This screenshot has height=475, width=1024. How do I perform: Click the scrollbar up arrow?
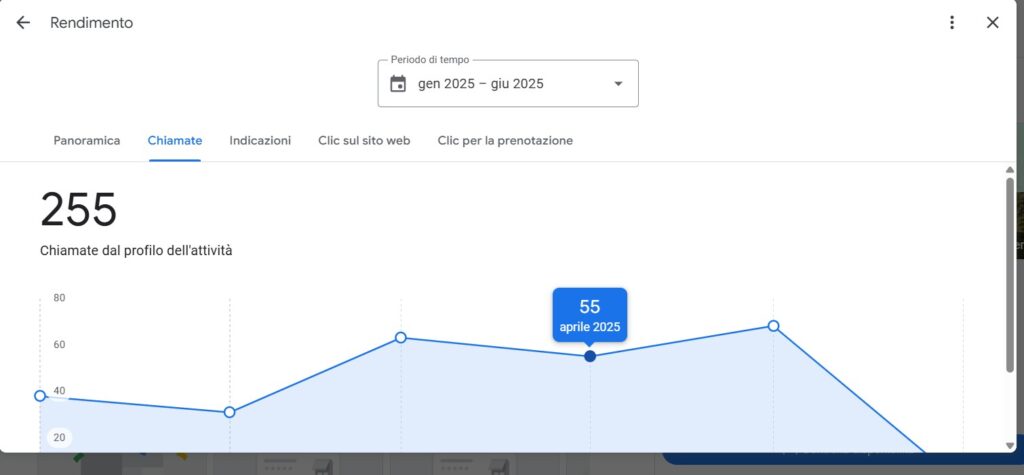coord(1010,170)
